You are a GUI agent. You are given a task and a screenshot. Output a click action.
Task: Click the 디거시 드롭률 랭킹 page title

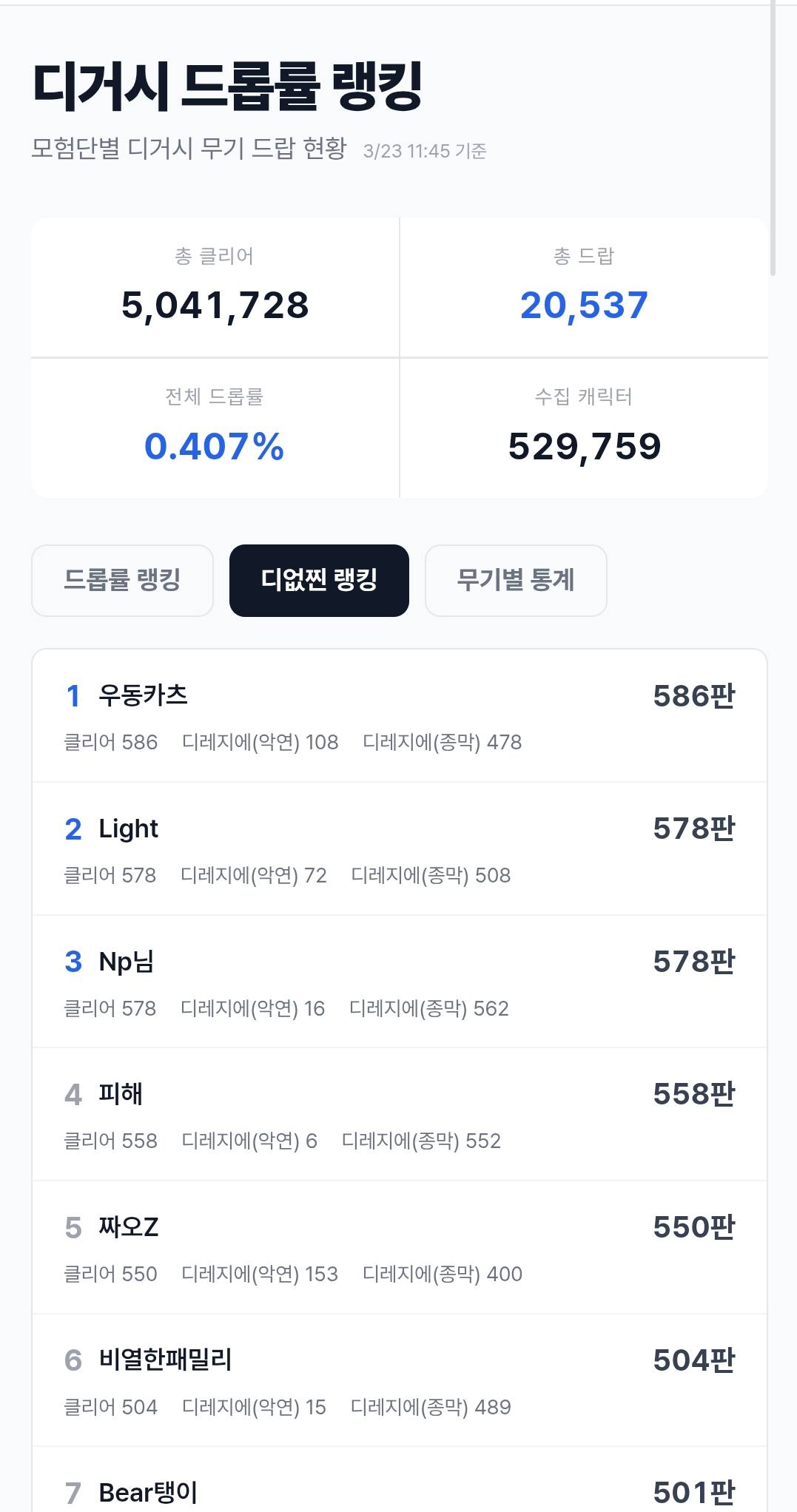click(227, 87)
